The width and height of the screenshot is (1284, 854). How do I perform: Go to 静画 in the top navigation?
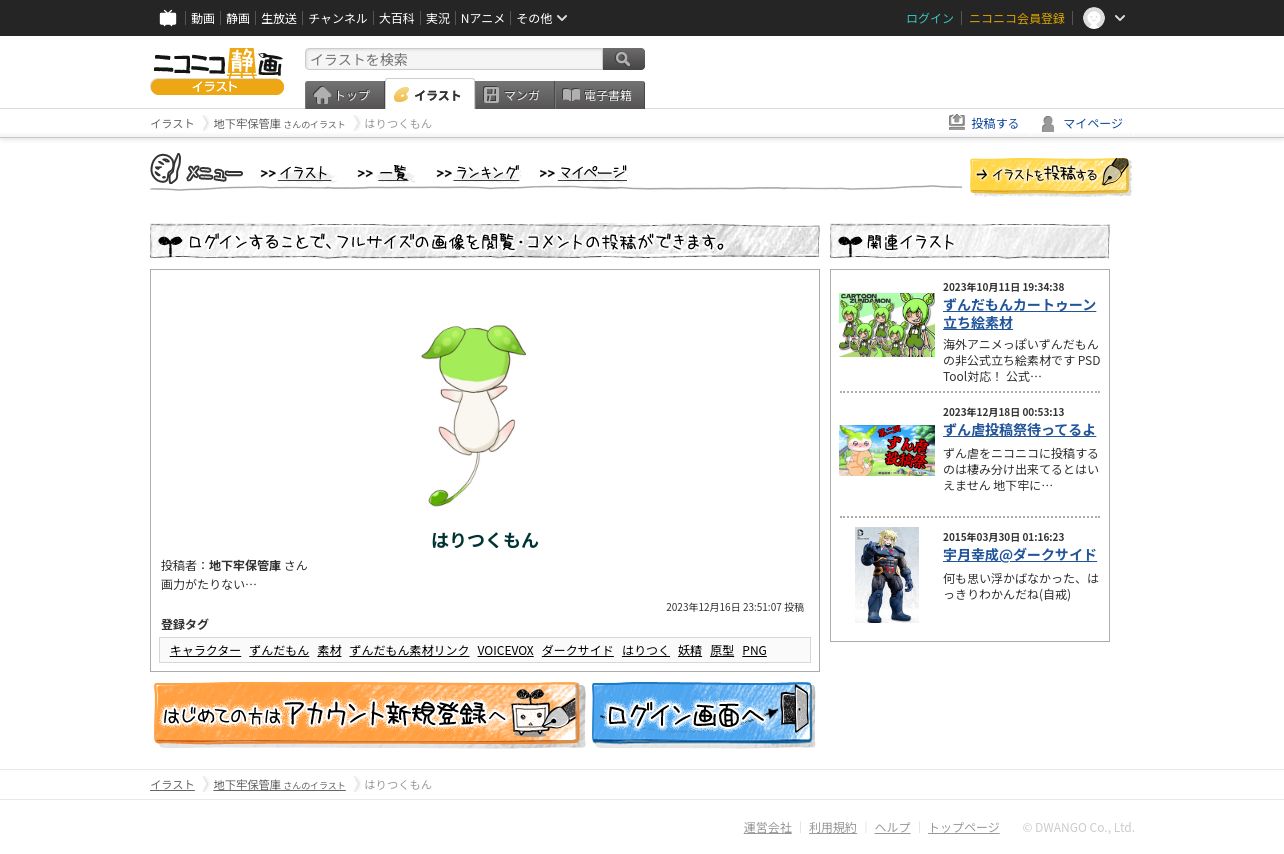click(x=238, y=18)
